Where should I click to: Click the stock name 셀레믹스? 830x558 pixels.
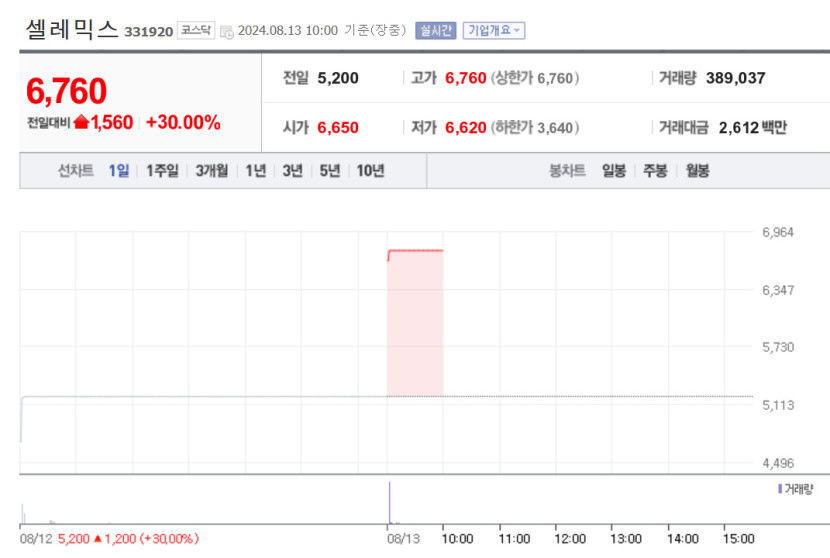72,29
